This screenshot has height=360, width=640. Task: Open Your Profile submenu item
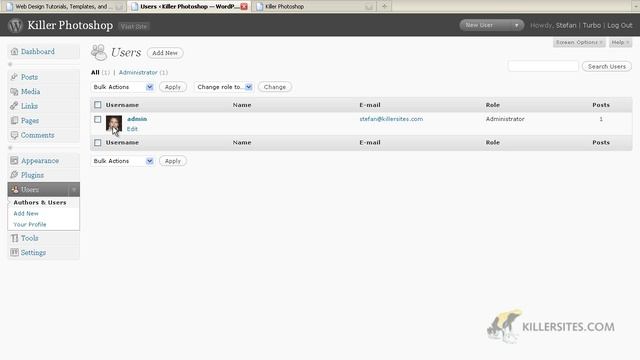pos(30,224)
